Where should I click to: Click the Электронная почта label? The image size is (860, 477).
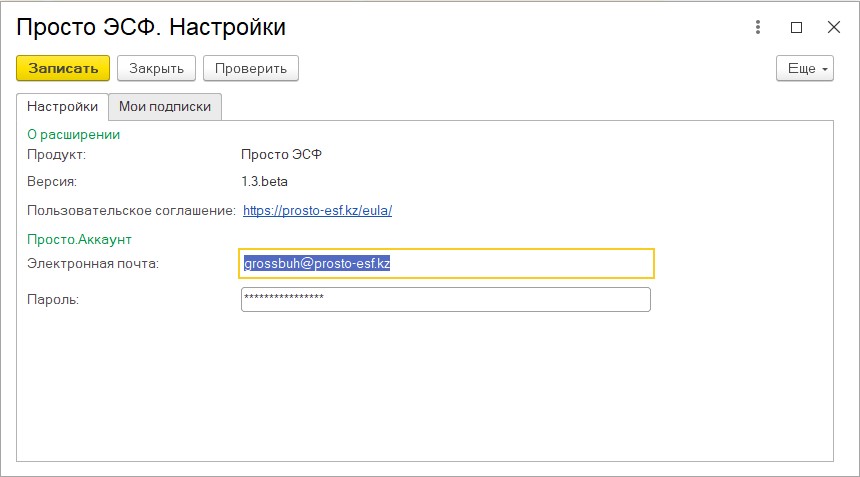point(93,264)
